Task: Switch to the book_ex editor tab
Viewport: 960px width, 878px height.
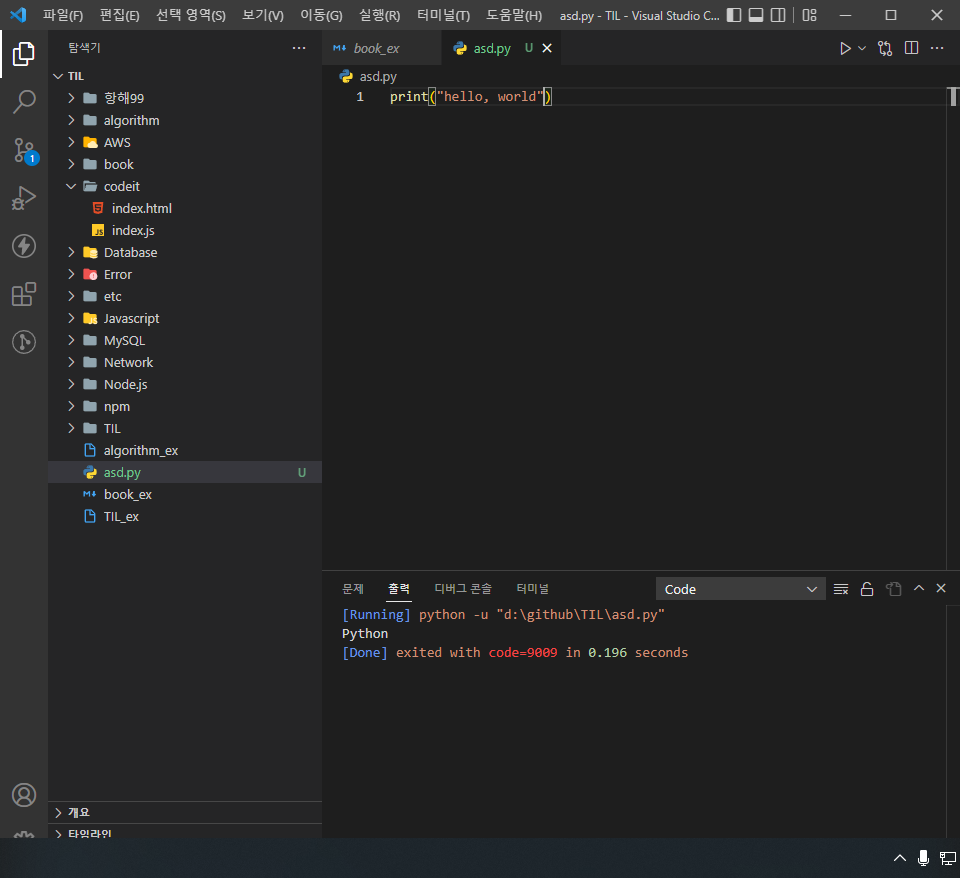Action: point(376,48)
